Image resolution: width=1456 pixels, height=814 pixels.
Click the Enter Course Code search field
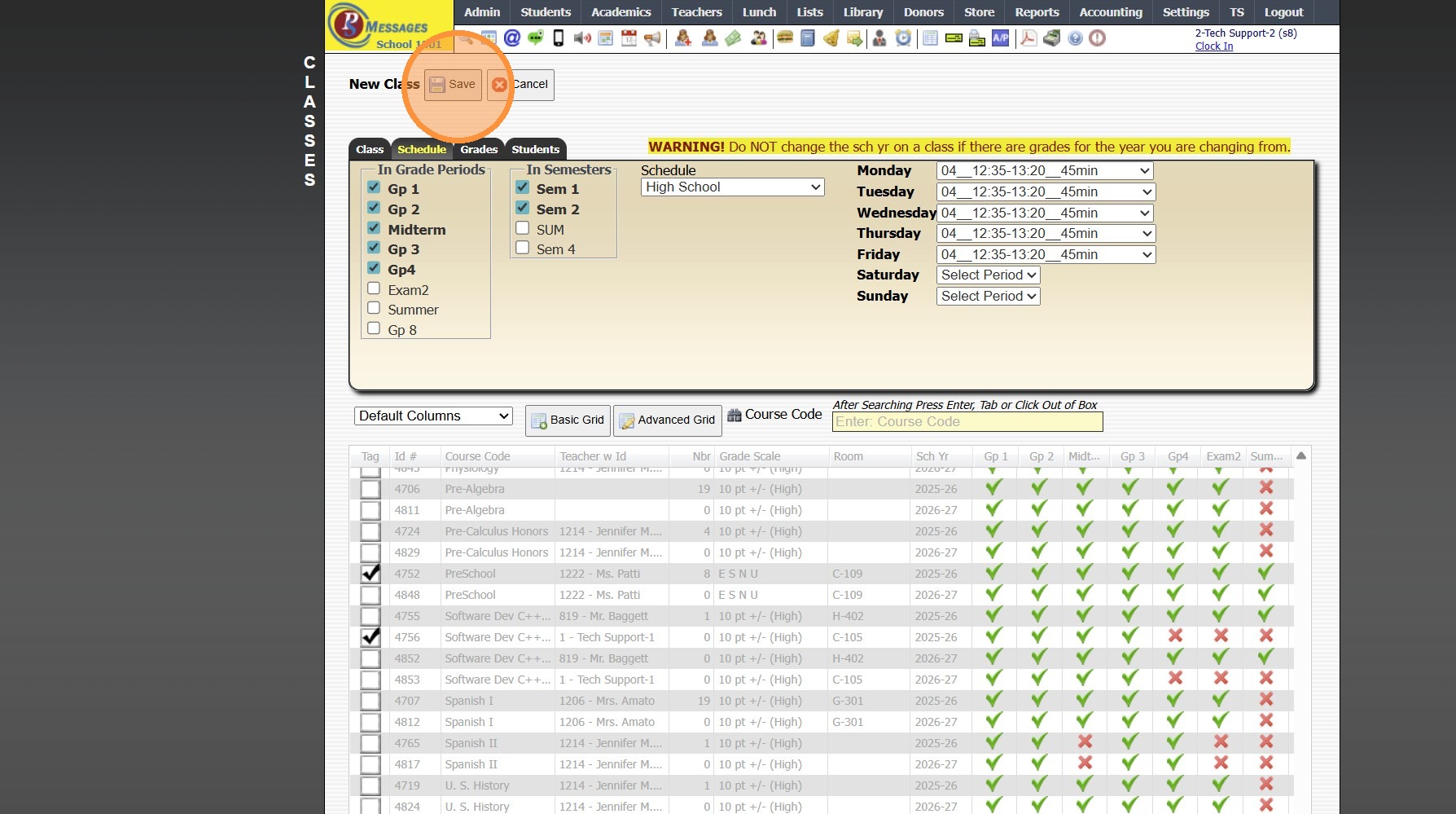[967, 422]
